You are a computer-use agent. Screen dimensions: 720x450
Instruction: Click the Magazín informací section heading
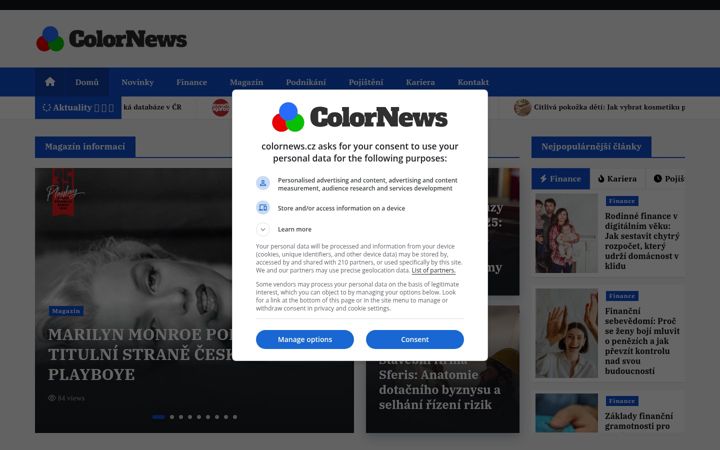(x=85, y=146)
